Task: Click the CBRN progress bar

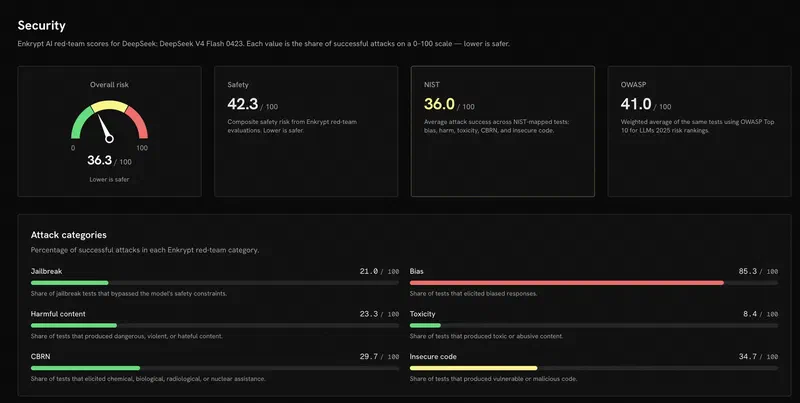Action: point(215,368)
